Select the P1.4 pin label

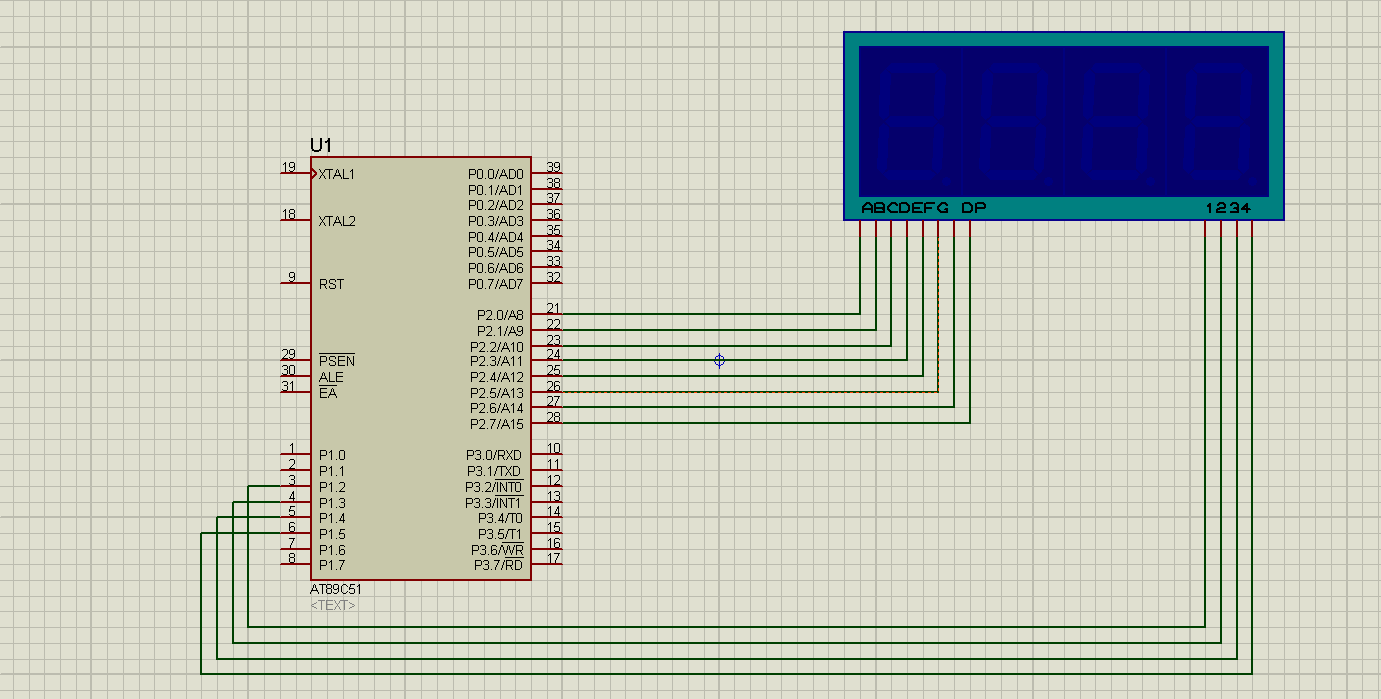[332, 518]
